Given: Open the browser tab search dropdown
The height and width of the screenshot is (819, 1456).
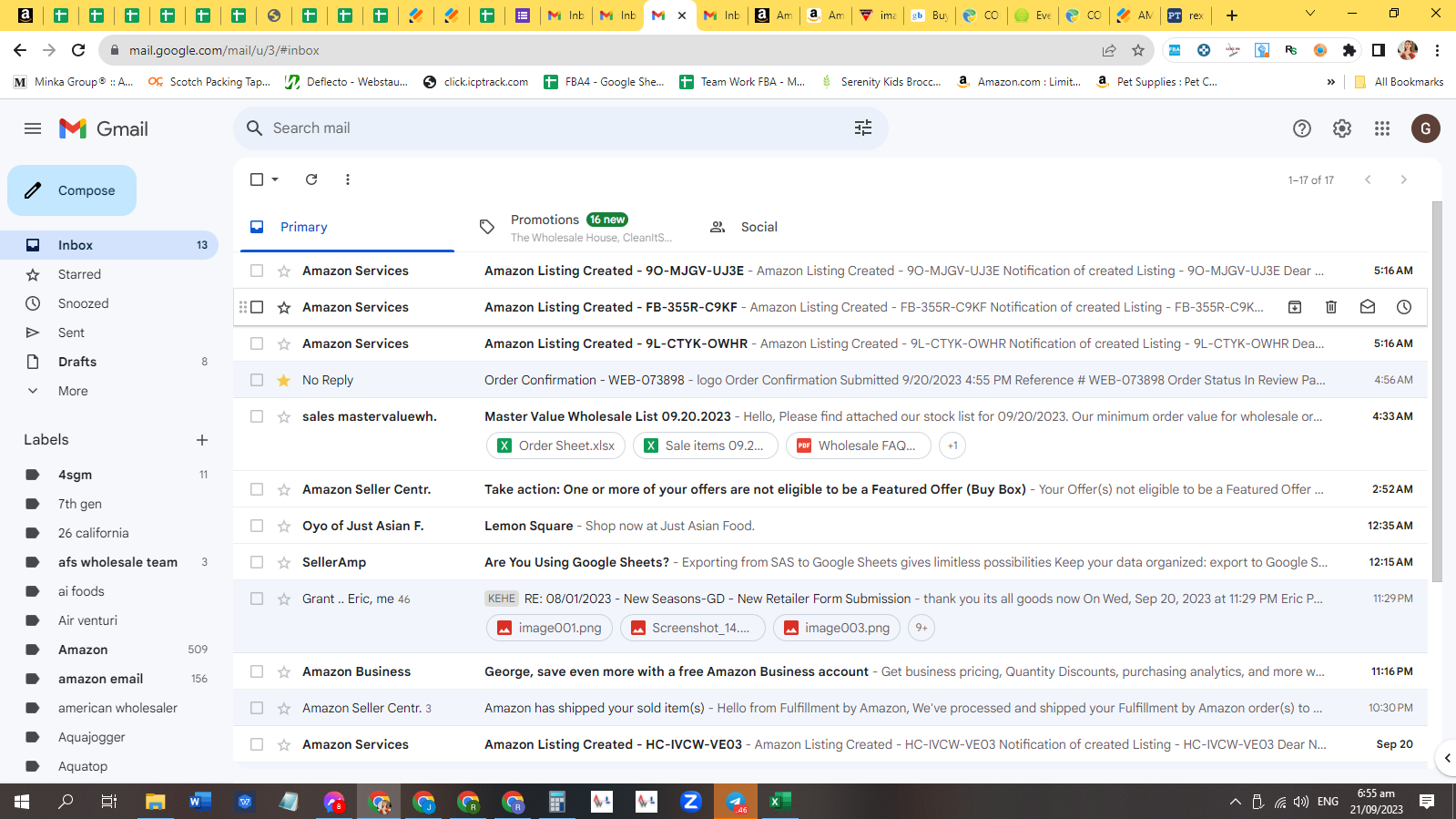Looking at the screenshot, I should tap(1310, 15).
